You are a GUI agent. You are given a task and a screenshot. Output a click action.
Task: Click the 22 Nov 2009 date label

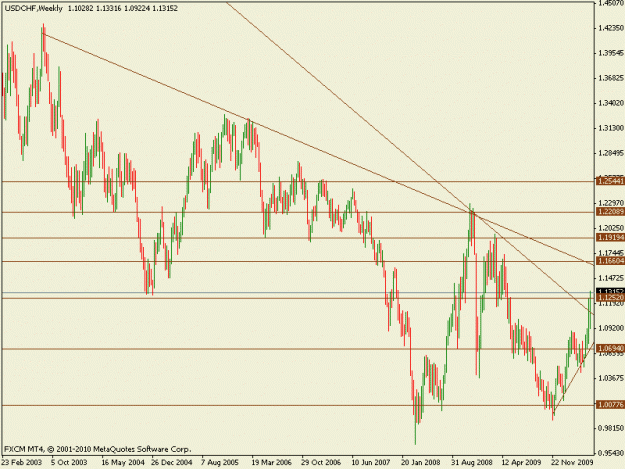point(572,463)
